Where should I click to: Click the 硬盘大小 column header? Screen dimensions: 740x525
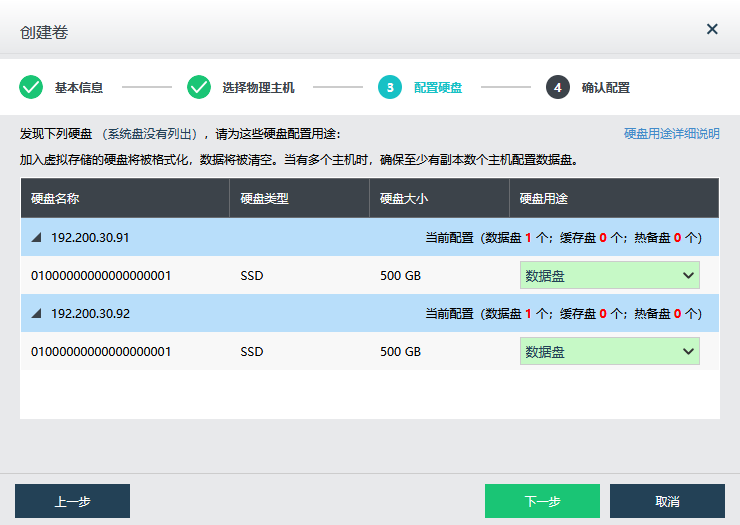point(404,198)
